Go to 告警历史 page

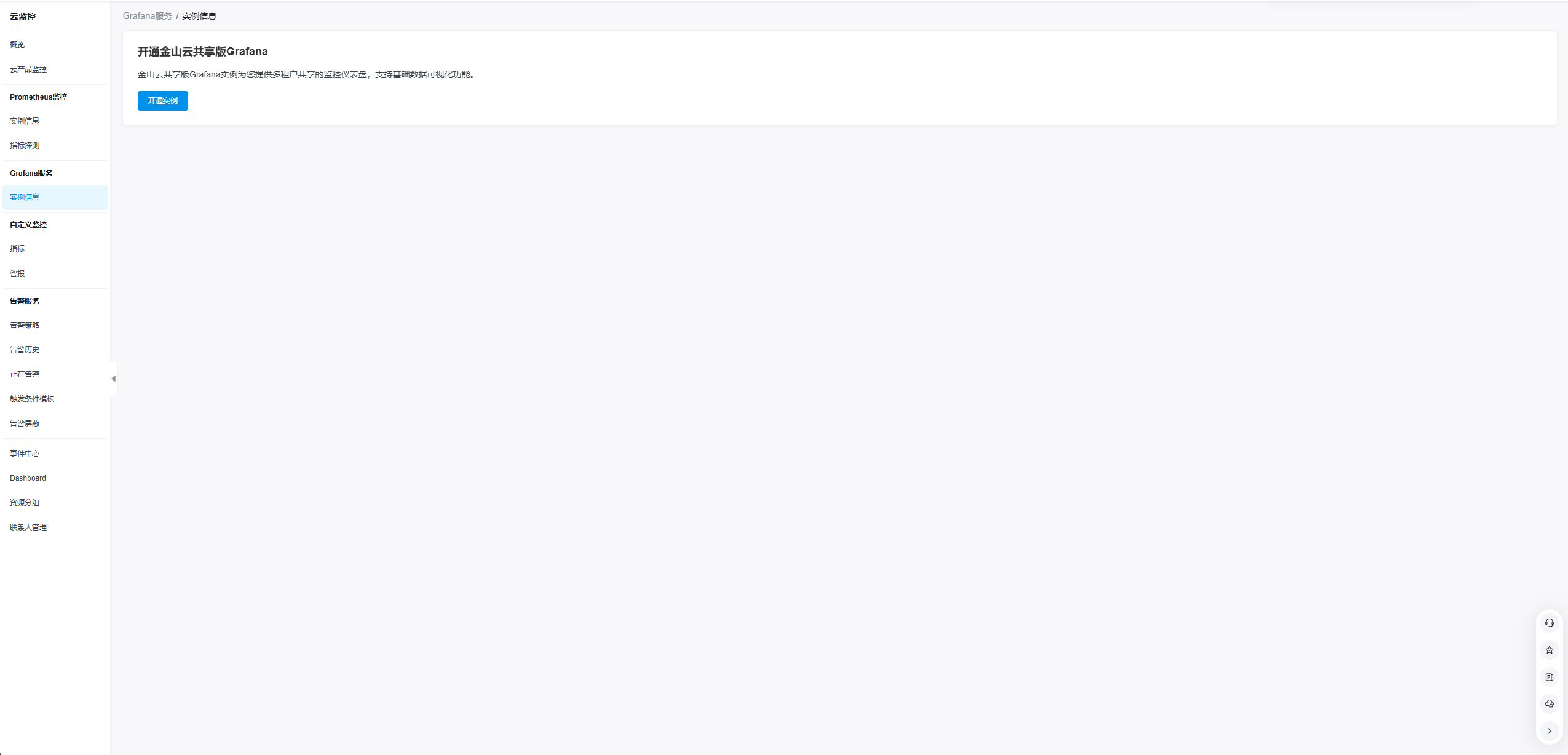[x=25, y=350]
